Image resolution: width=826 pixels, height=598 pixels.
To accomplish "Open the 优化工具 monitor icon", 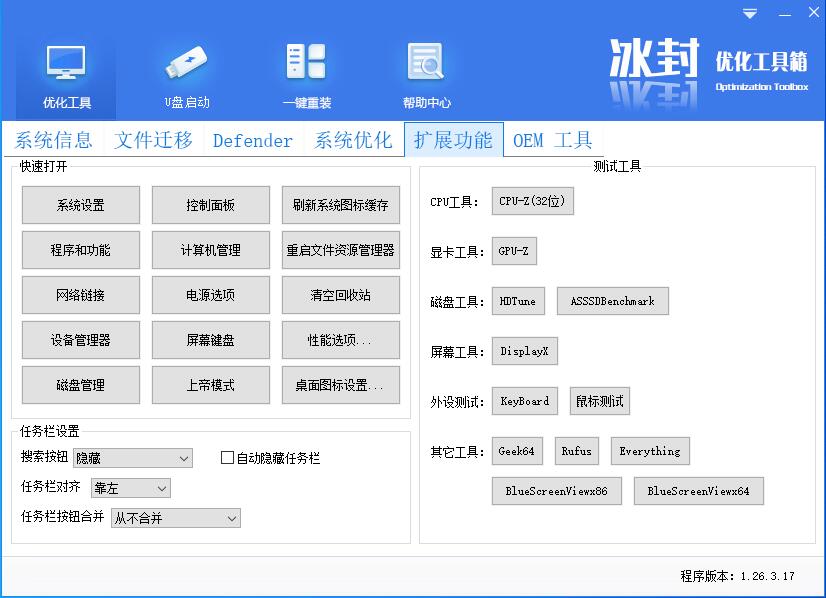I will 66,65.
